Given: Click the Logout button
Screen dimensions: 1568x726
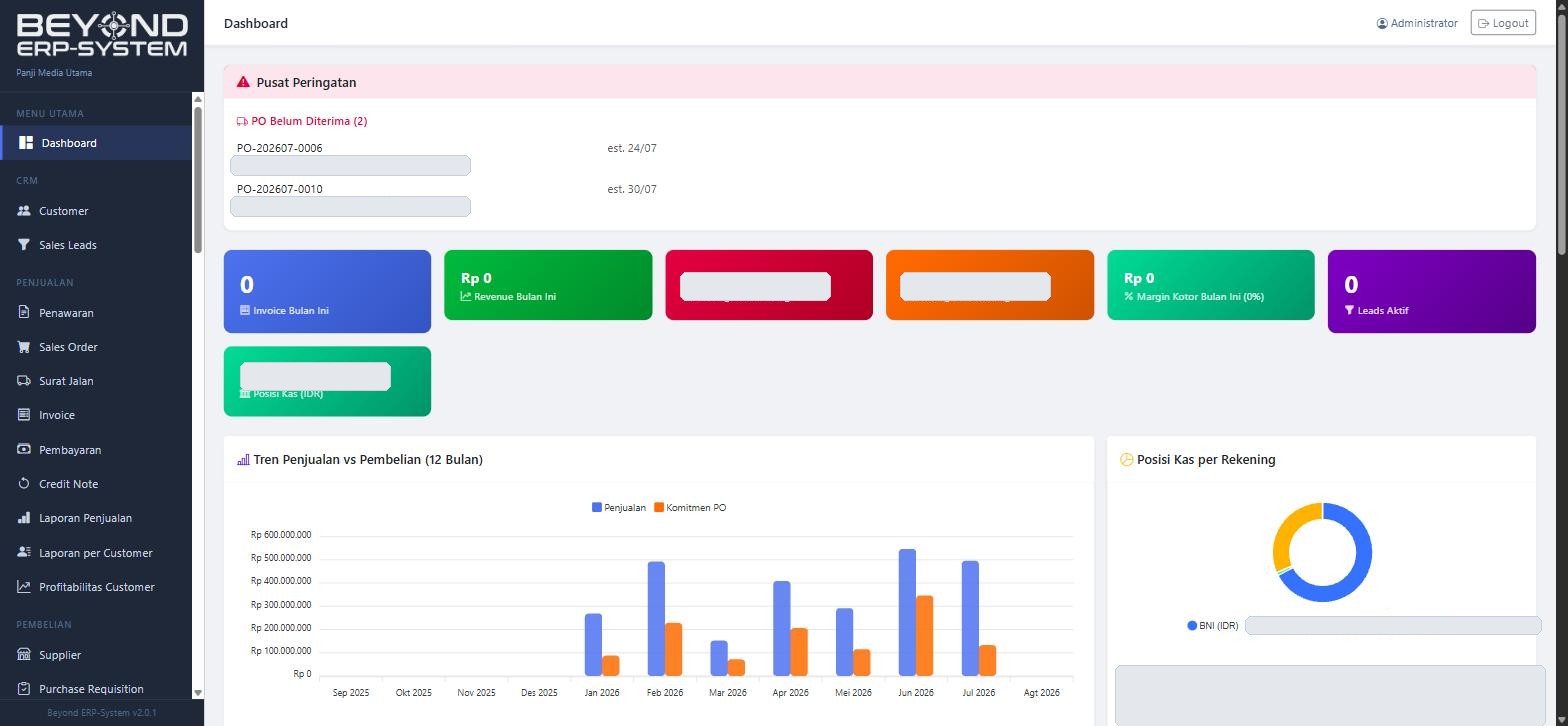Looking at the screenshot, I should pyautogui.click(x=1503, y=23).
